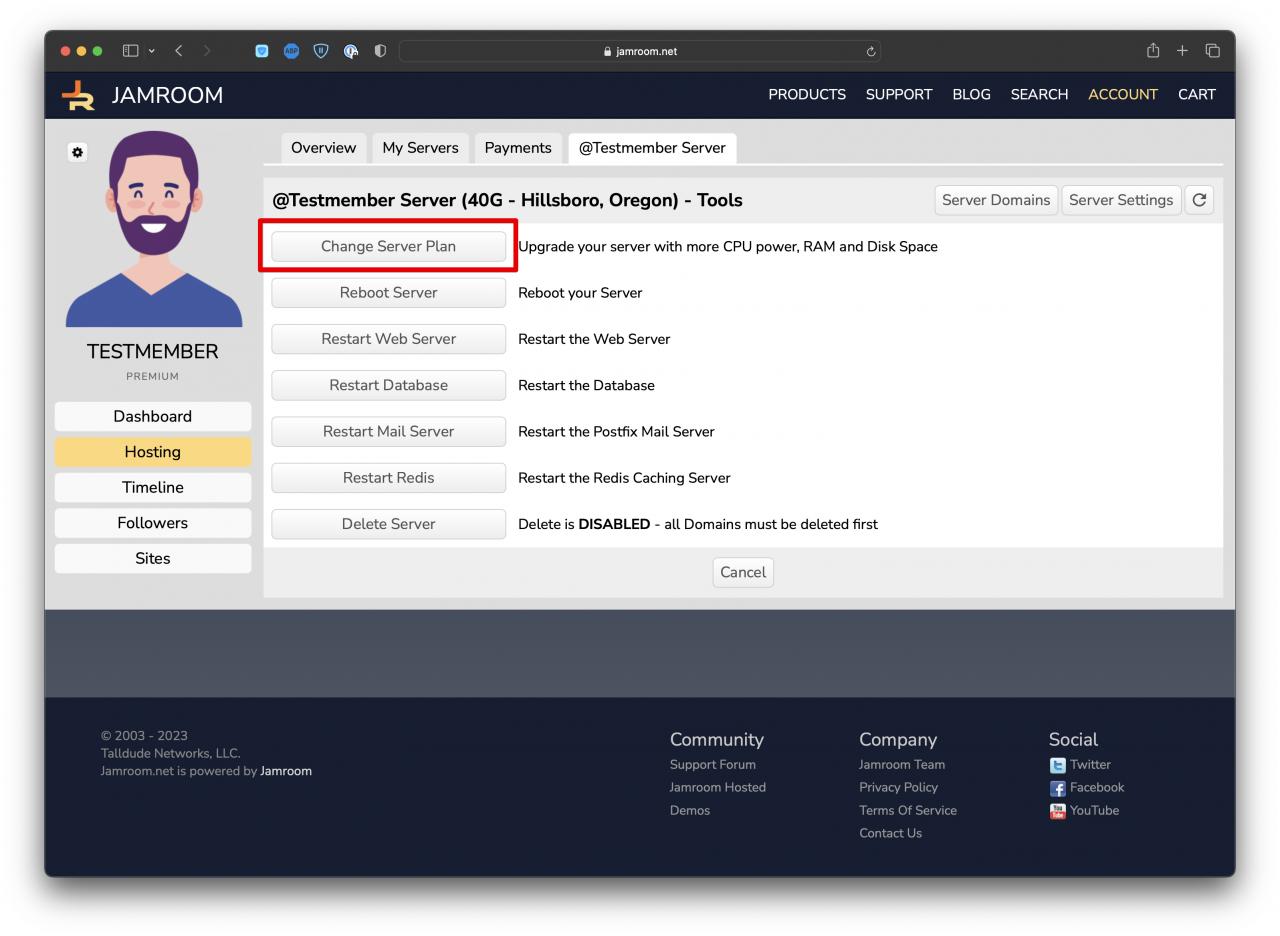Click the Restart Redis button
1280x936 pixels.
[x=388, y=478]
